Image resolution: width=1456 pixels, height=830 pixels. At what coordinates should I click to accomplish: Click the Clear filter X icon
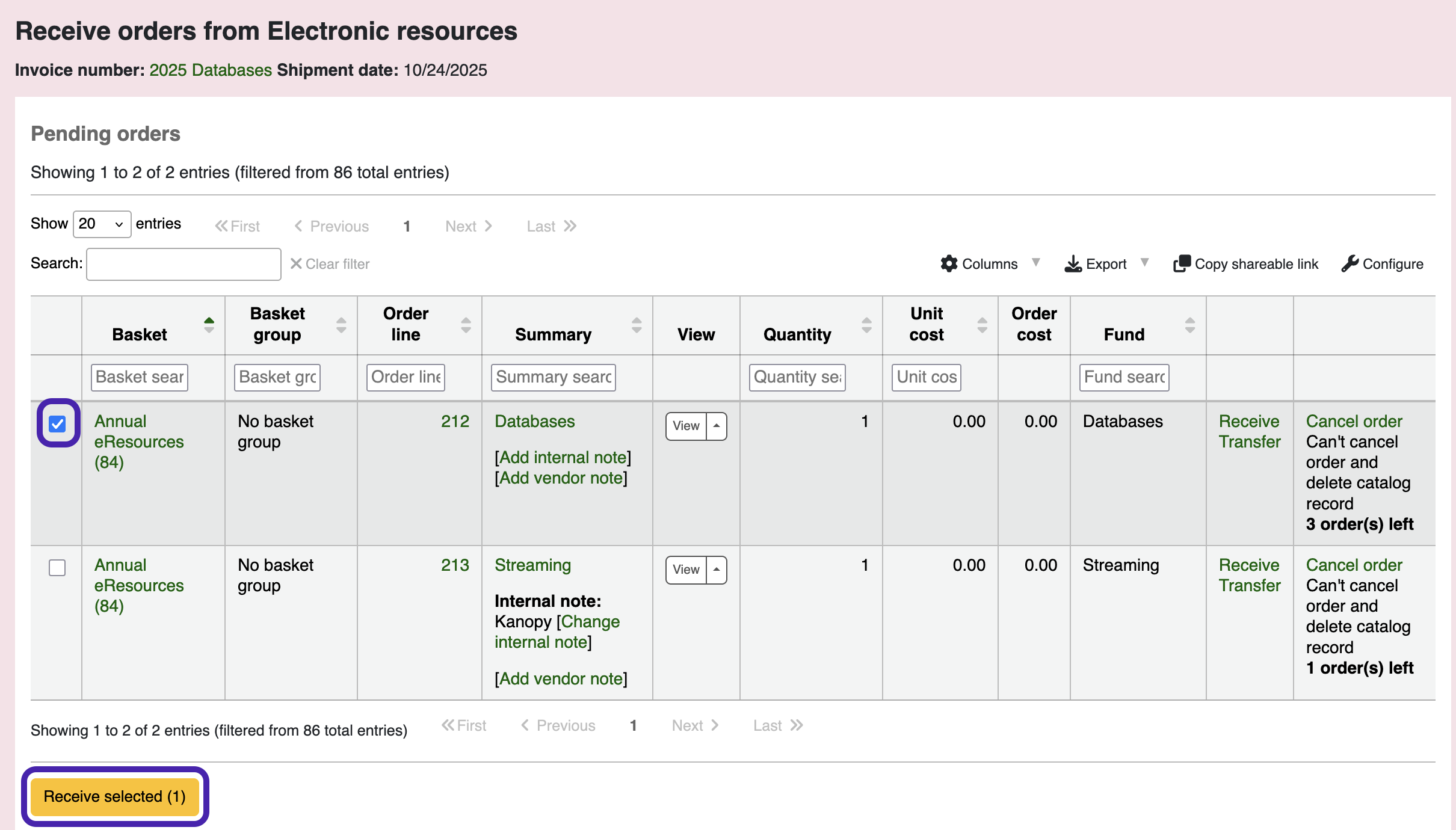[x=296, y=263]
